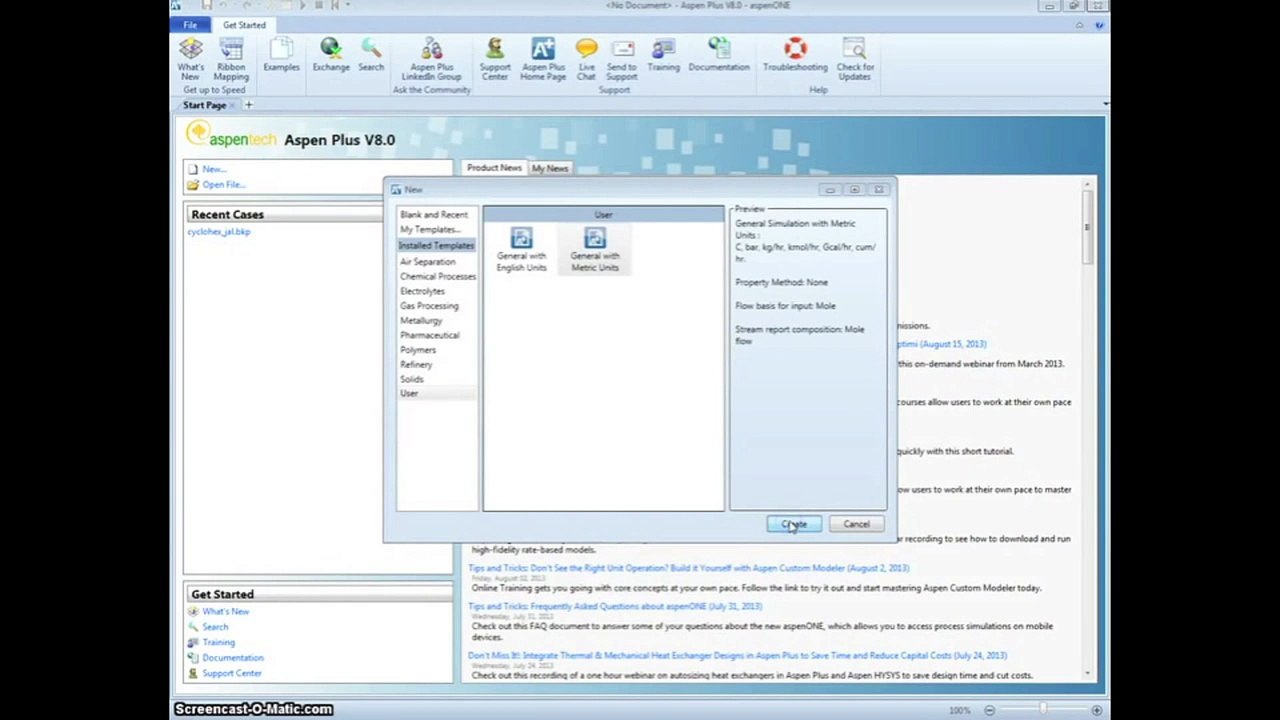
Task: Open the Examples ribbon icon
Action: [x=281, y=55]
